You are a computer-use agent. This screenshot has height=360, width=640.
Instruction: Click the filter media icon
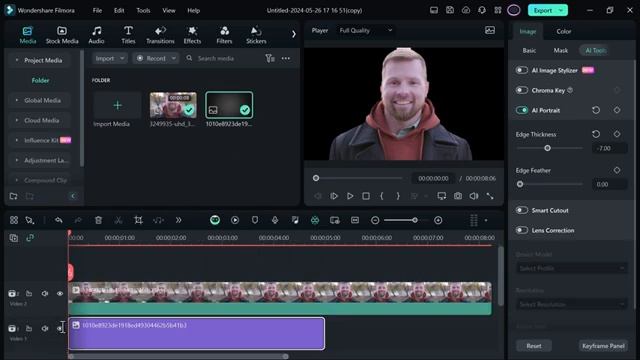click(x=270, y=58)
